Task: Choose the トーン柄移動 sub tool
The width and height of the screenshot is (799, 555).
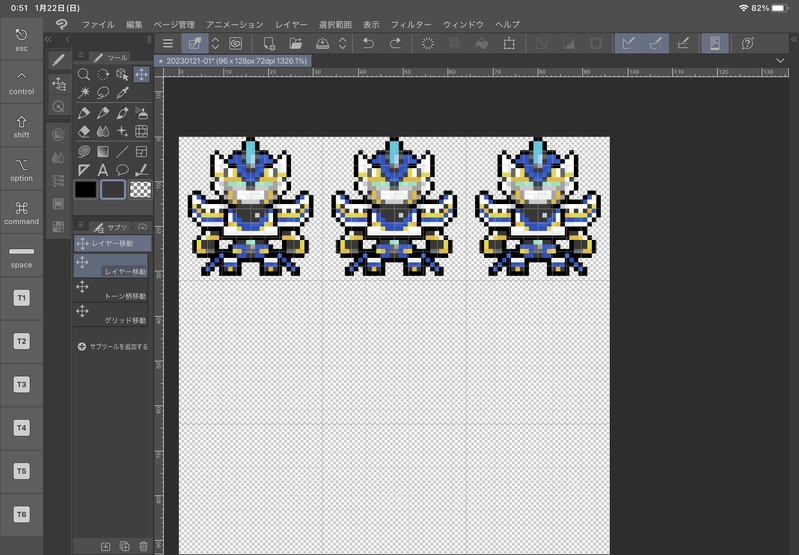Action: [111, 290]
